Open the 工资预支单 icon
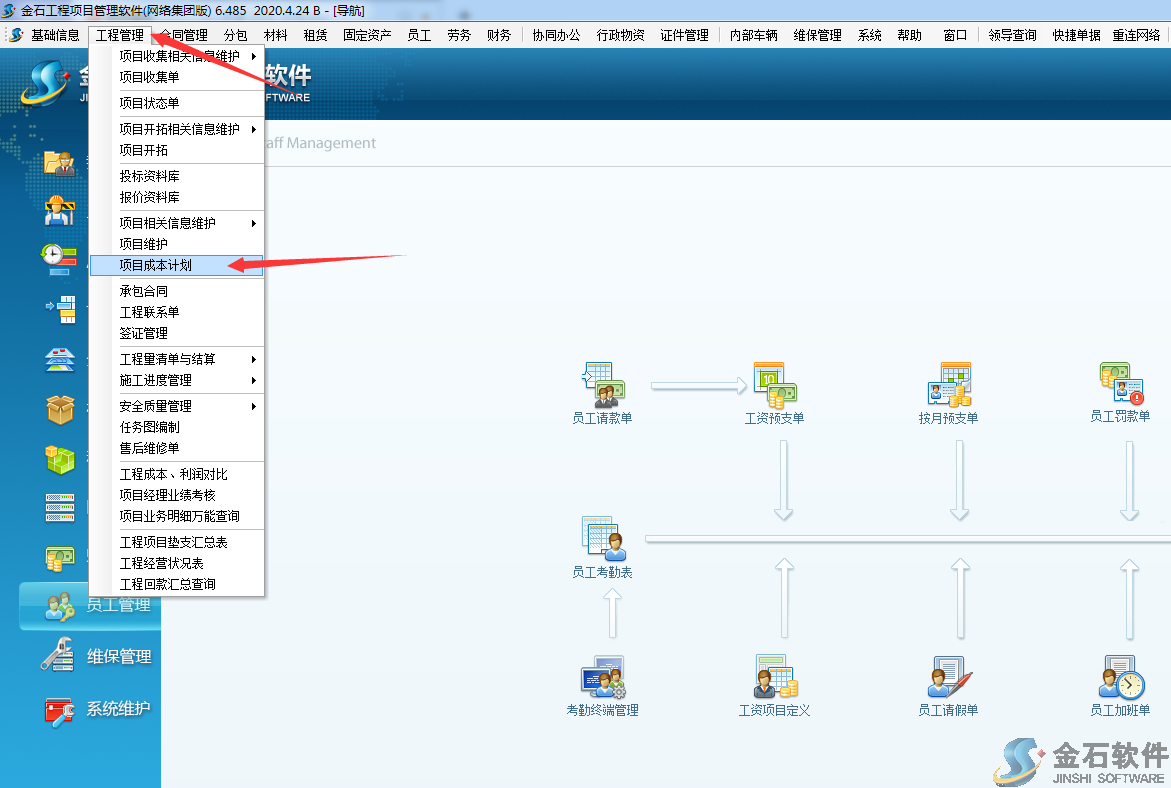Screen dimensions: 1171x788 click(x=774, y=384)
